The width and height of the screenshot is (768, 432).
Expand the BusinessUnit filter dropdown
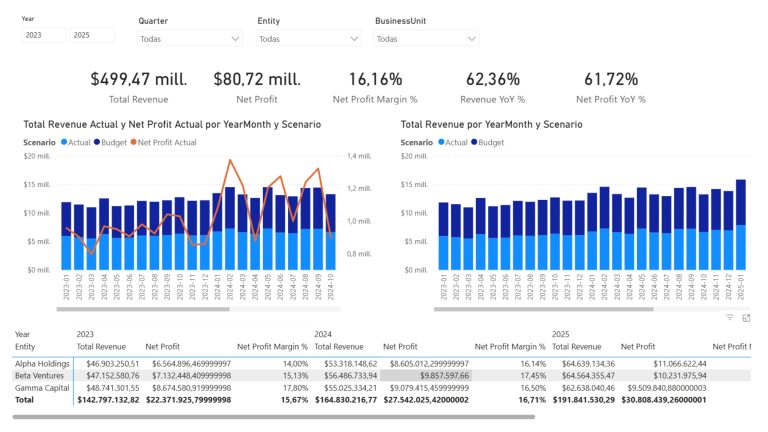tap(426, 39)
